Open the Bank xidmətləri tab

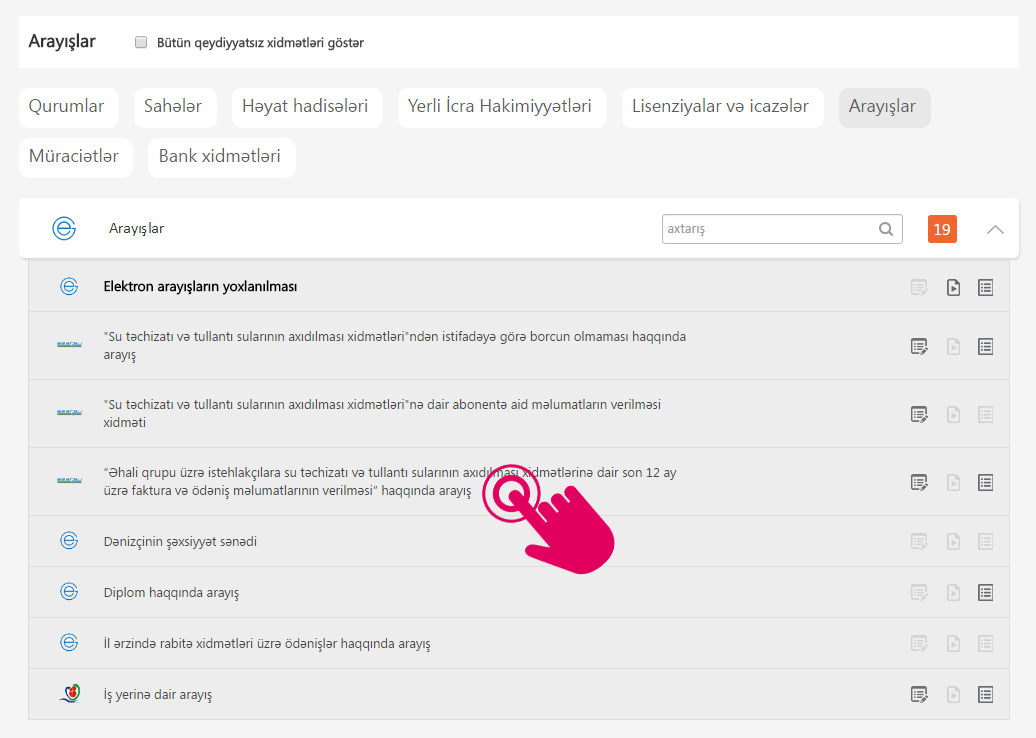(221, 158)
